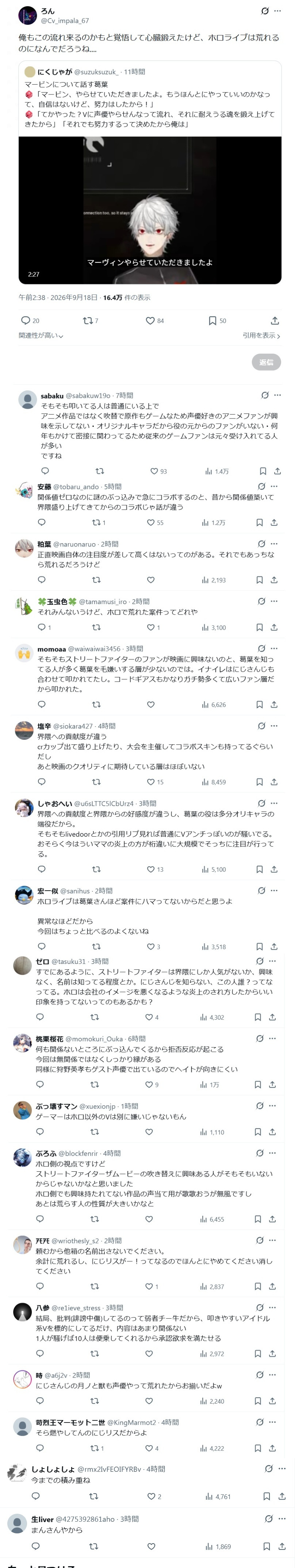This screenshot has height=1568, width=295.
Task: Like sabaku's reply with 93 likes
Action: click(158, 471)
